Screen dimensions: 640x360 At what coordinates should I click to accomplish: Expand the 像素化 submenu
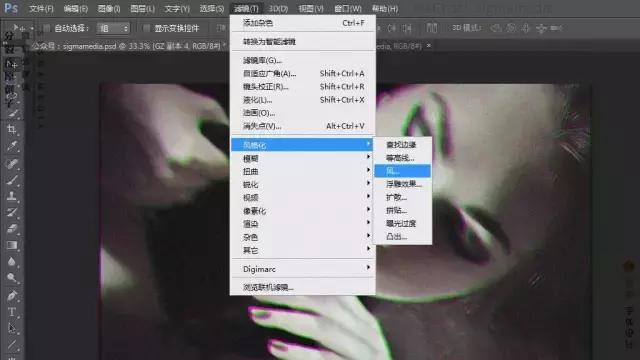coord(302,210)
